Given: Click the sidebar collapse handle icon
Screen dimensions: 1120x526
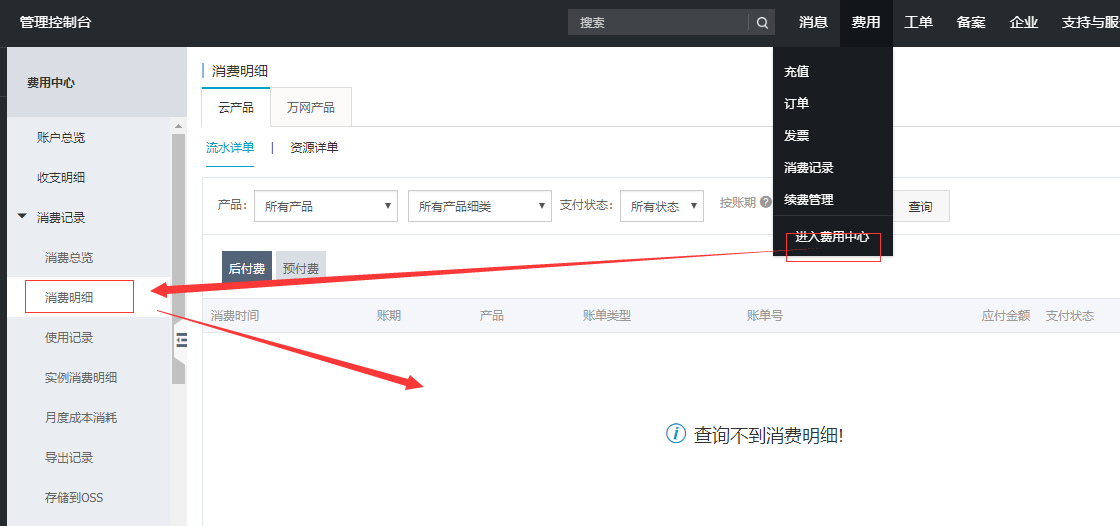Looking at the screenshot, I should pos(181,340).
